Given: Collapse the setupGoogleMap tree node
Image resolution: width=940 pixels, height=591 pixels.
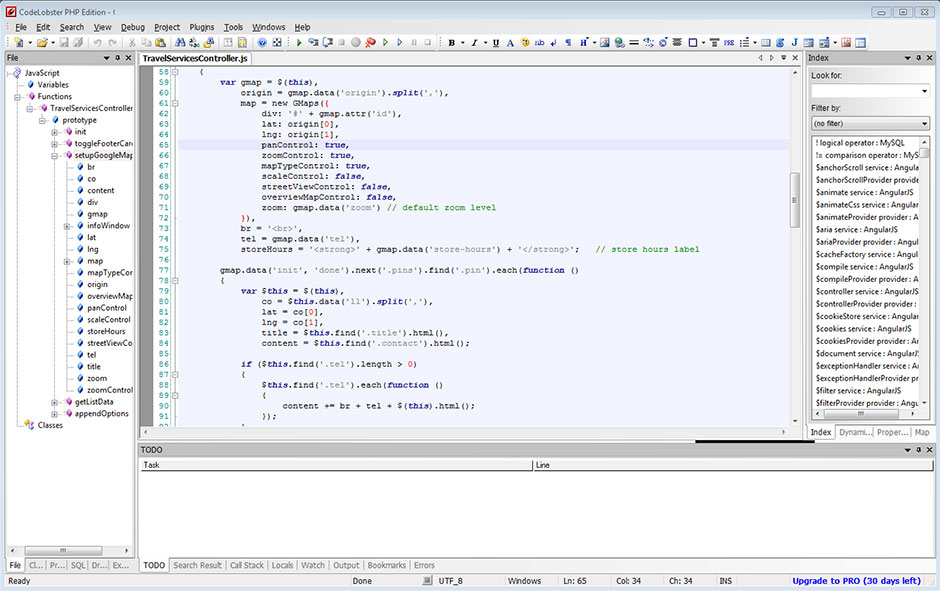Looking at the screenshot, I should click(55, 156).
